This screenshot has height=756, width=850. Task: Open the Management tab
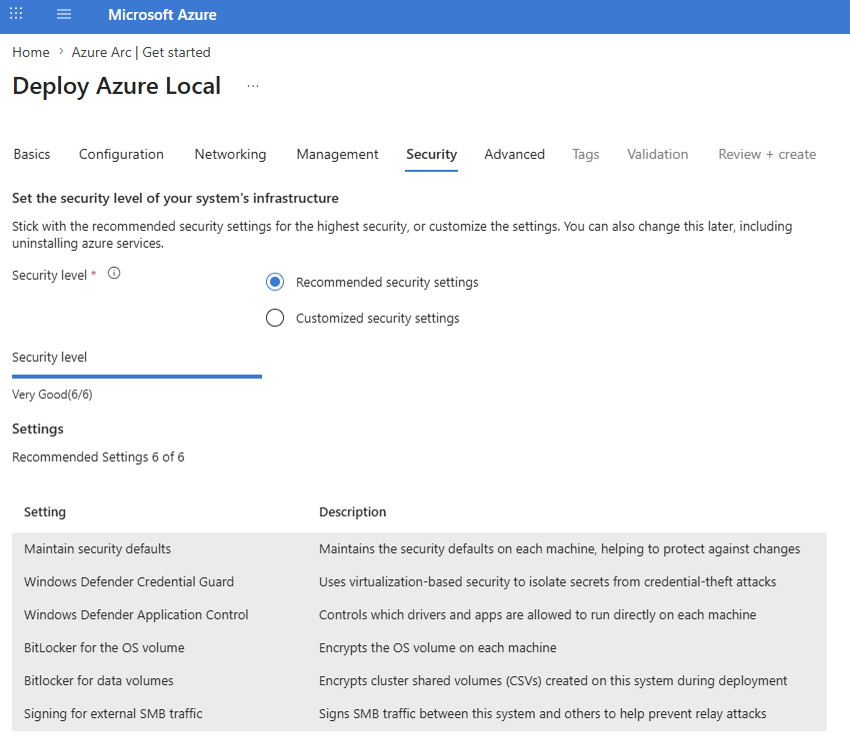click(x=337, y=154)
